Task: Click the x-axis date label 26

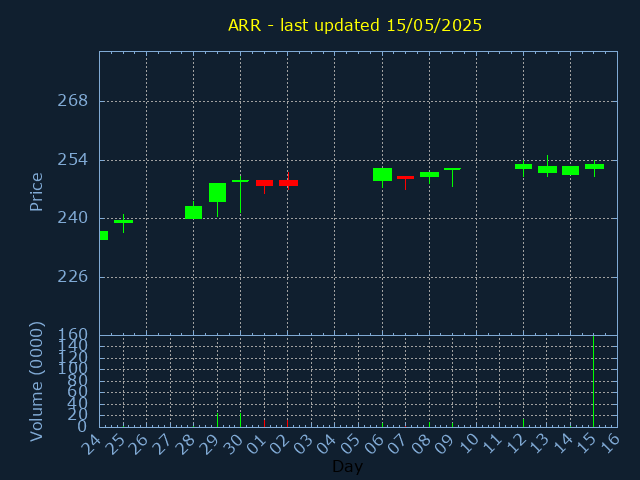Action: click(x=139, y=443)
